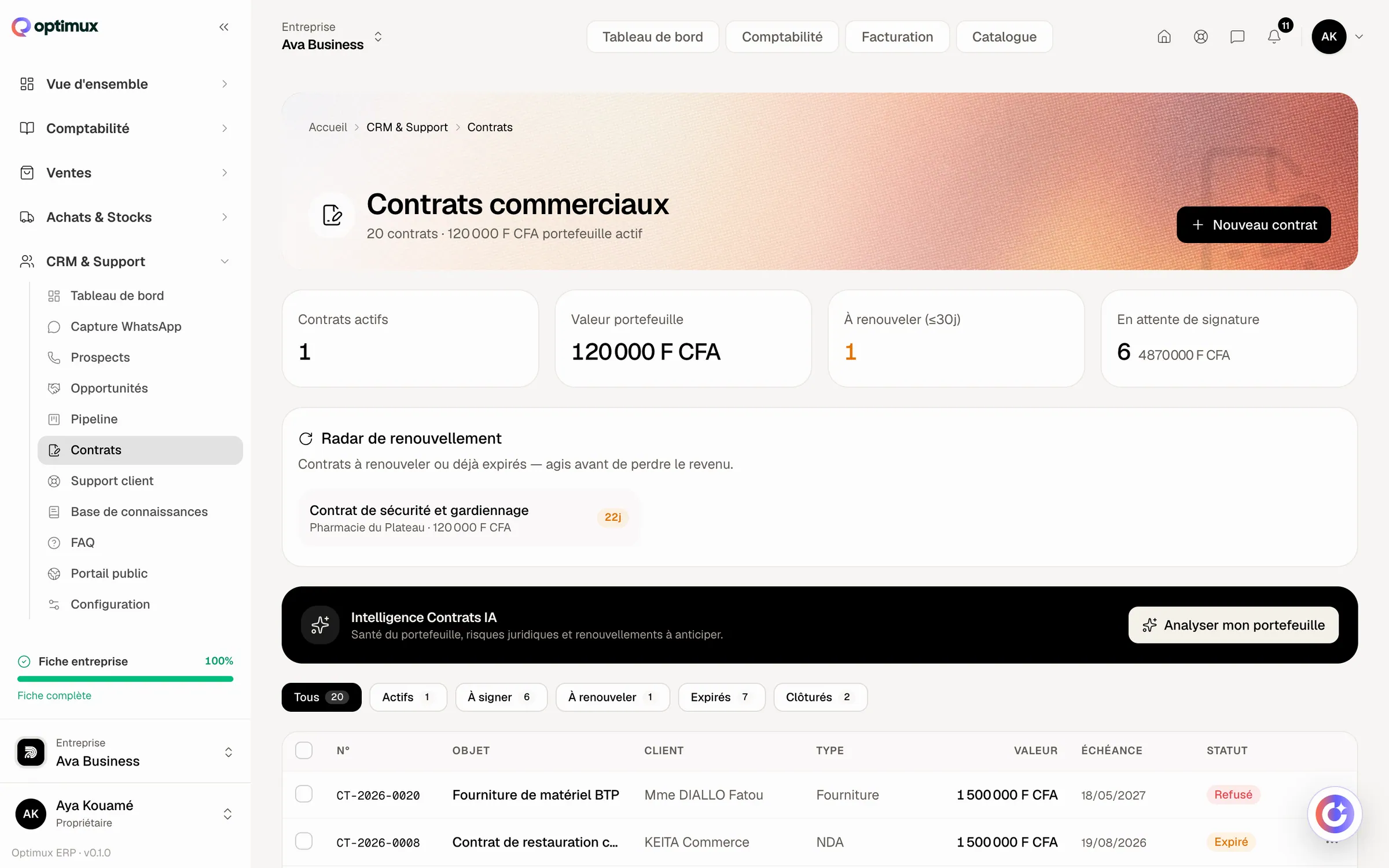Tick the select-all checkbox in table header
This screenshot has height=868, width=1389.
pyautogui.click(x=304, y=751)
